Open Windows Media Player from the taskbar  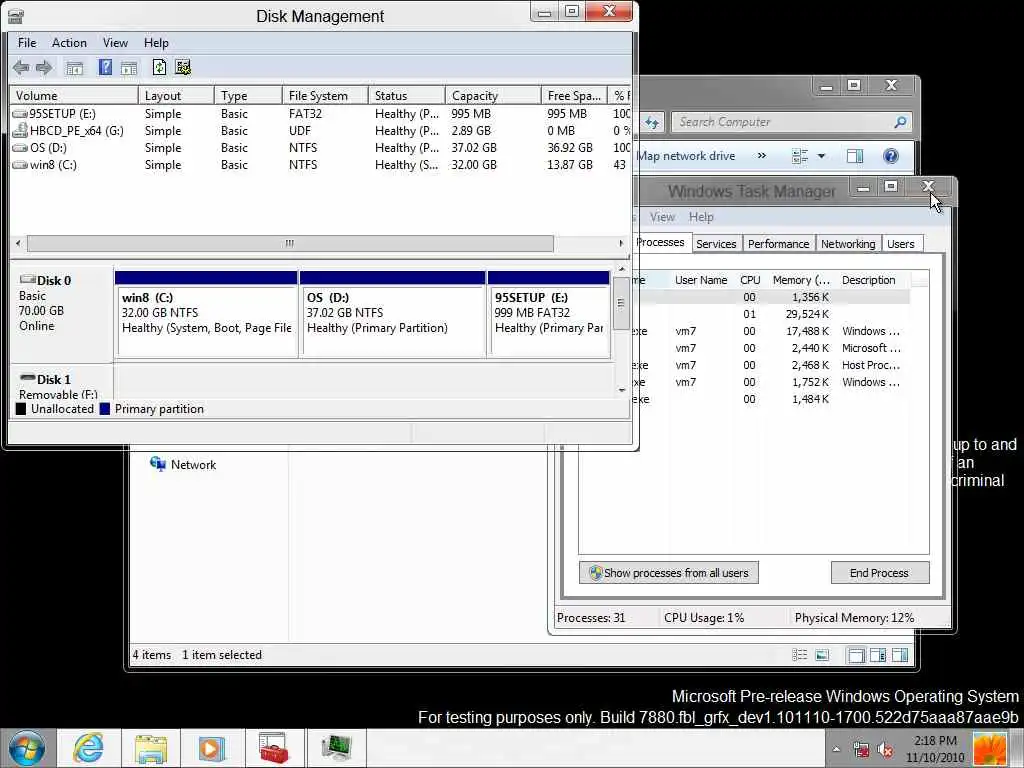click(211, 748)
